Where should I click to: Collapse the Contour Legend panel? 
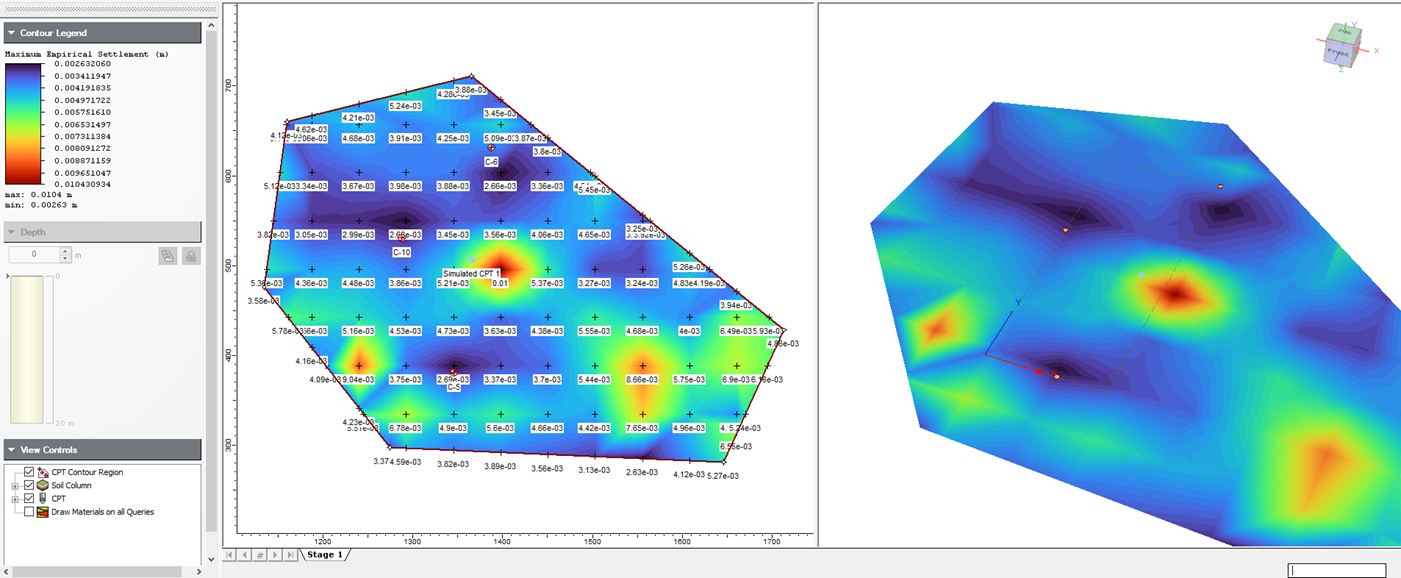(11, 33)
